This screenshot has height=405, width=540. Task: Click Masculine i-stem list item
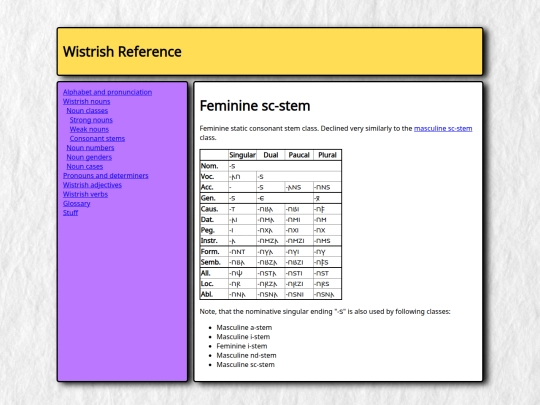[x=243, y=337]
